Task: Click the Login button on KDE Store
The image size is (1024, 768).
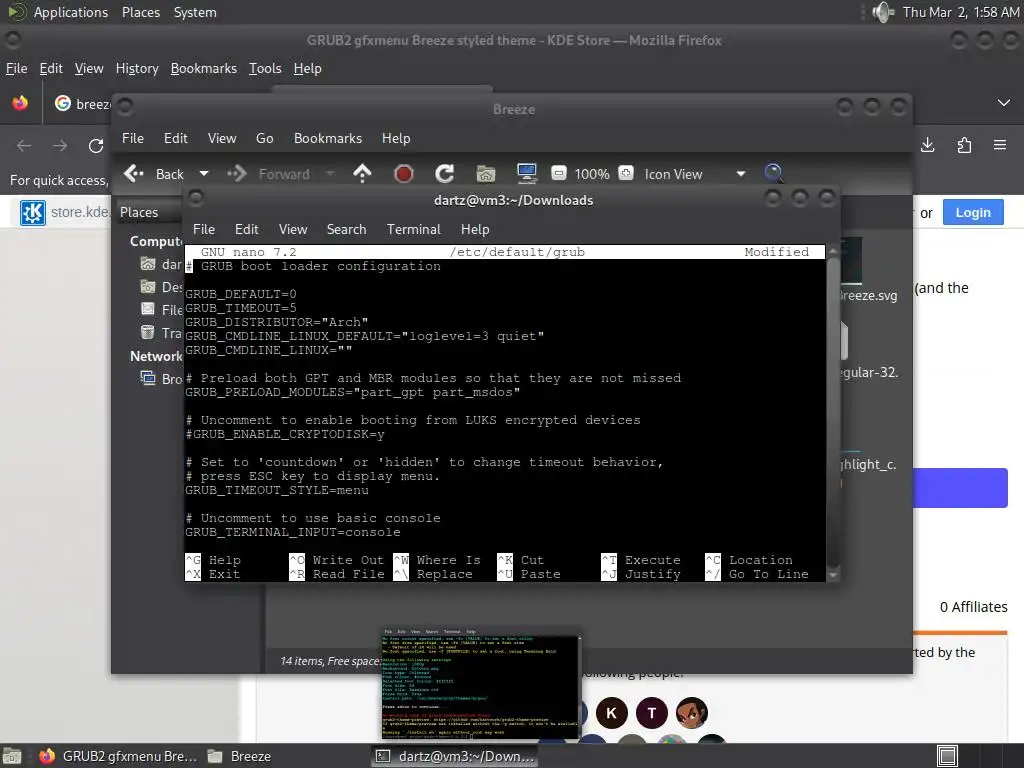Action: coord(973,212)
